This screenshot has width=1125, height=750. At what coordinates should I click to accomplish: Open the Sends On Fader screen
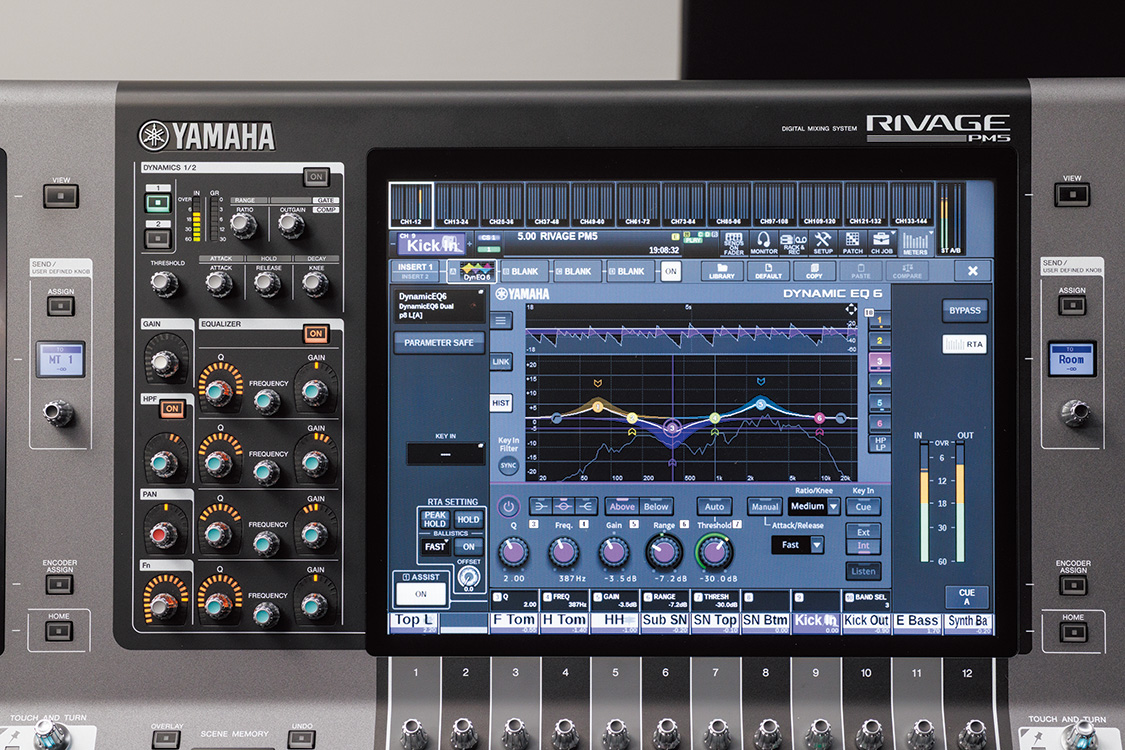733,243
